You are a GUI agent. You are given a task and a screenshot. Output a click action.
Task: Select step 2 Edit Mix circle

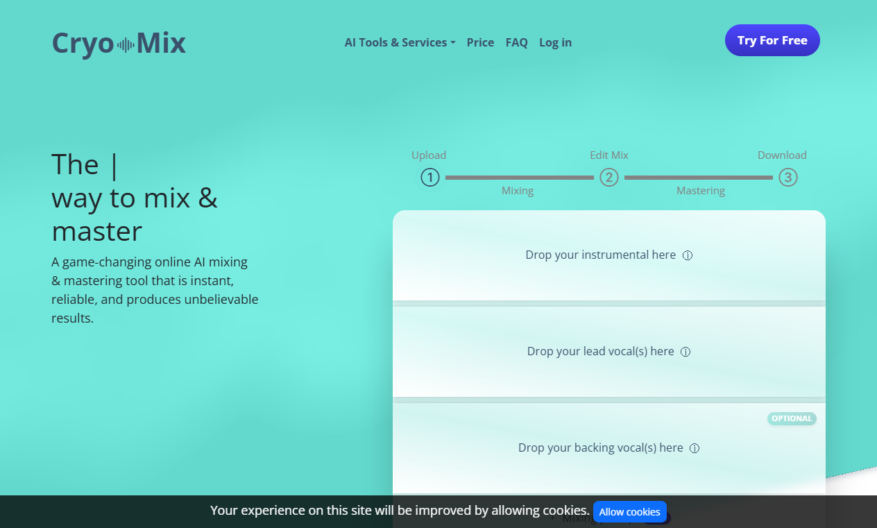609,178
